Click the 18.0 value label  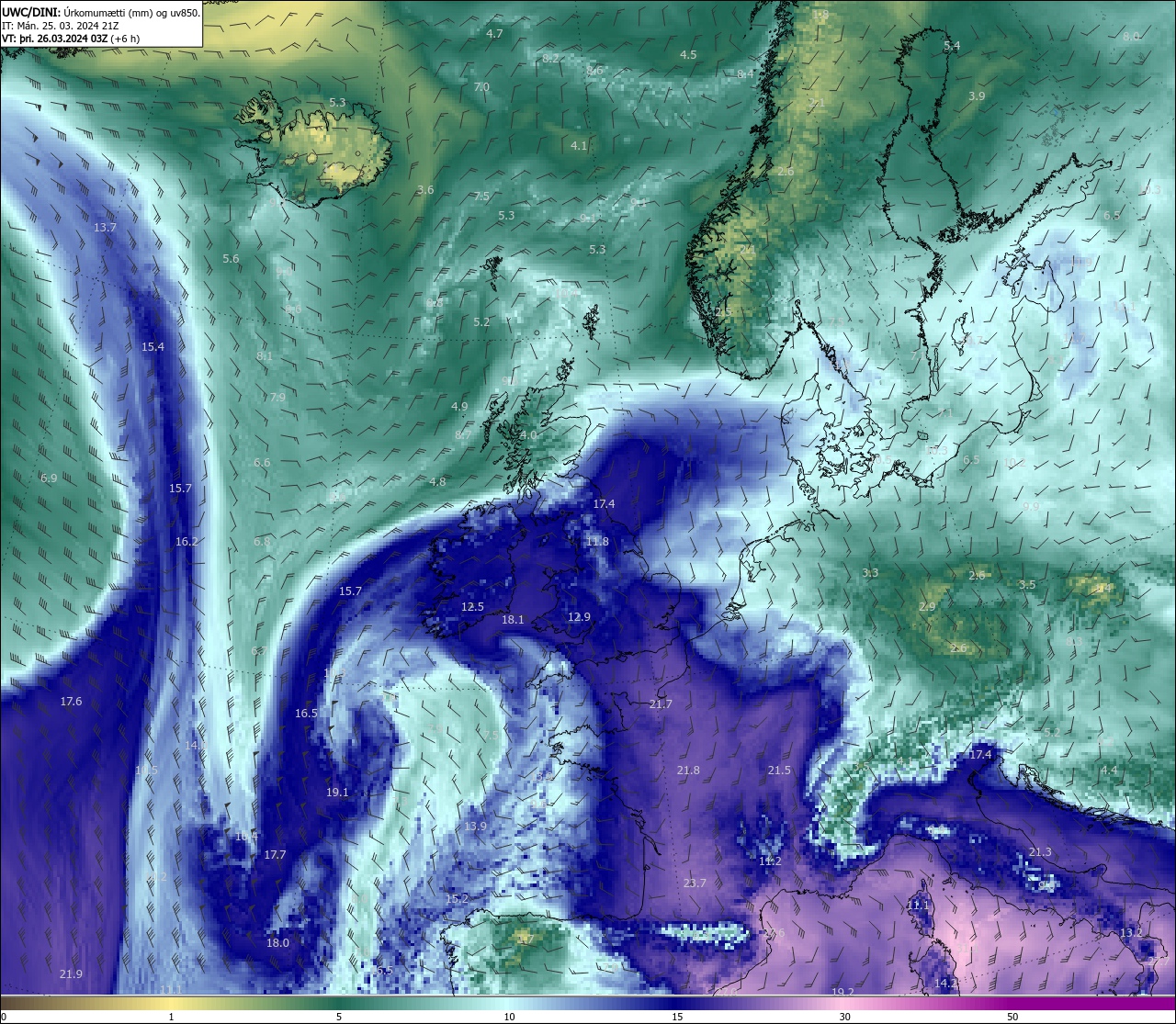tap(277, 942)
